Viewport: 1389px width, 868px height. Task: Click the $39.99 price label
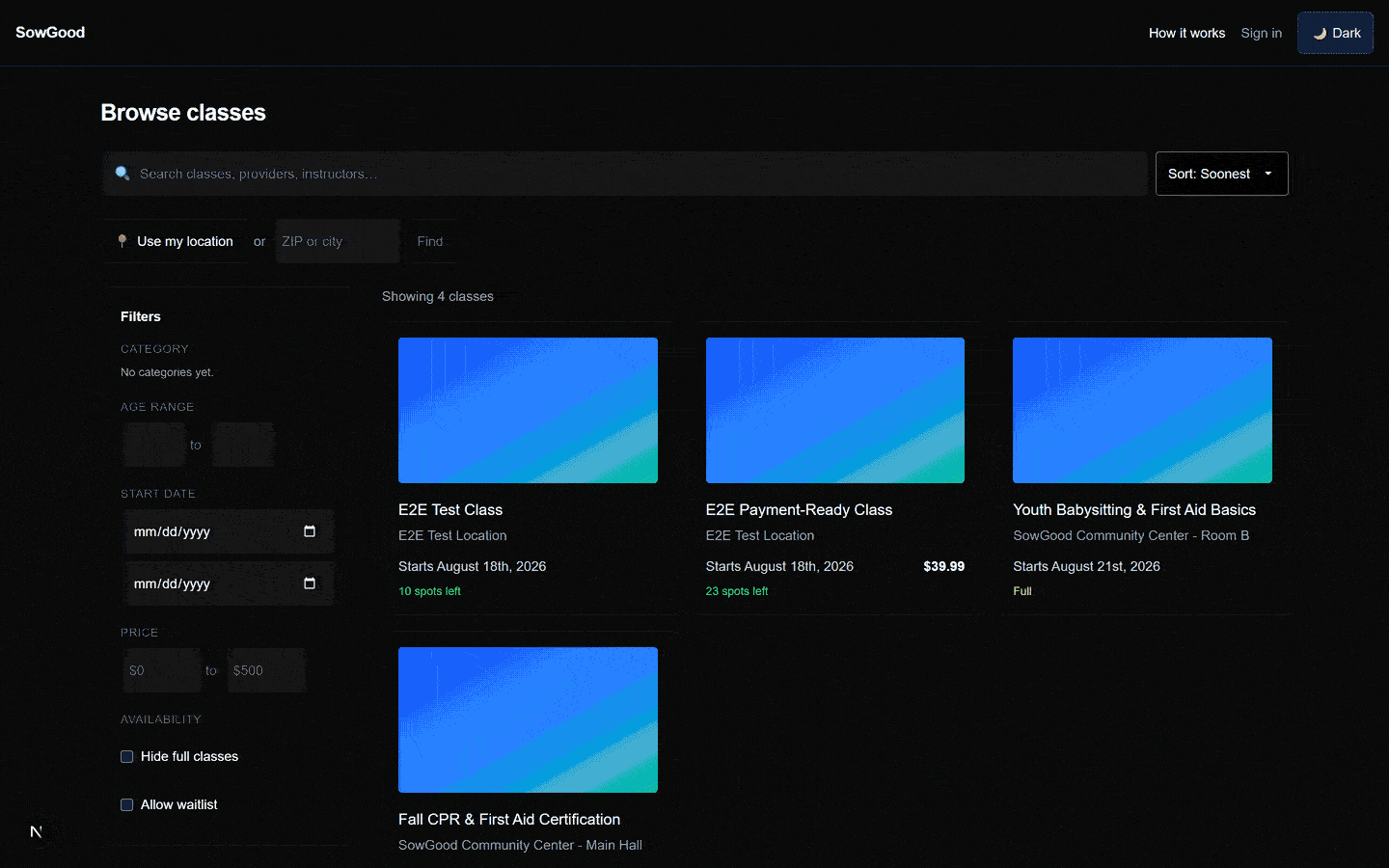pyautogui.click(x=943, y=566)
